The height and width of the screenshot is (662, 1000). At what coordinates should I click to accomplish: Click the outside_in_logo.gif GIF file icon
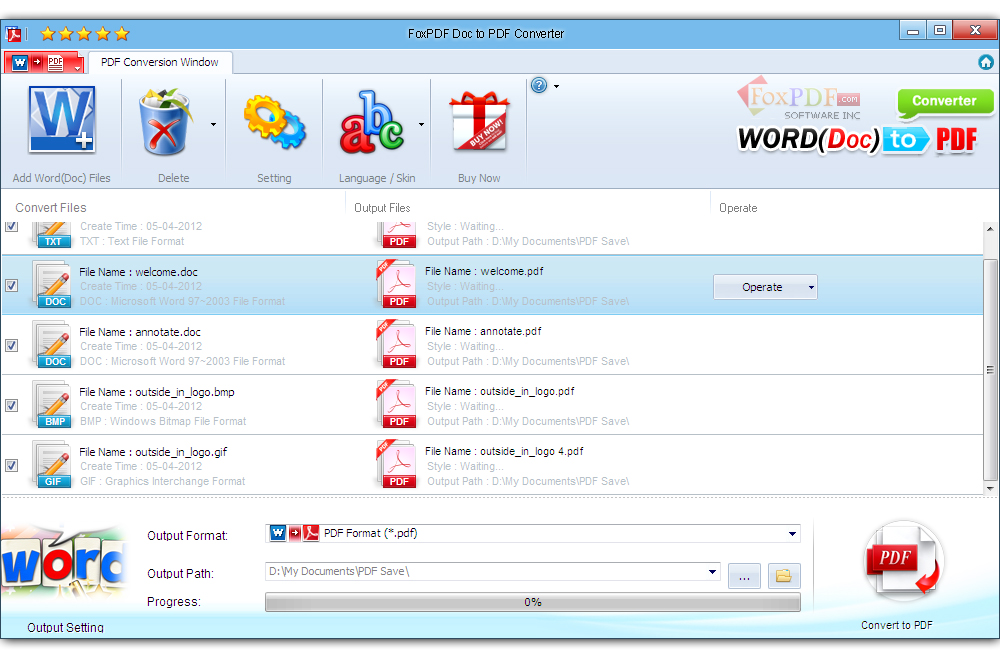point(52,466)
